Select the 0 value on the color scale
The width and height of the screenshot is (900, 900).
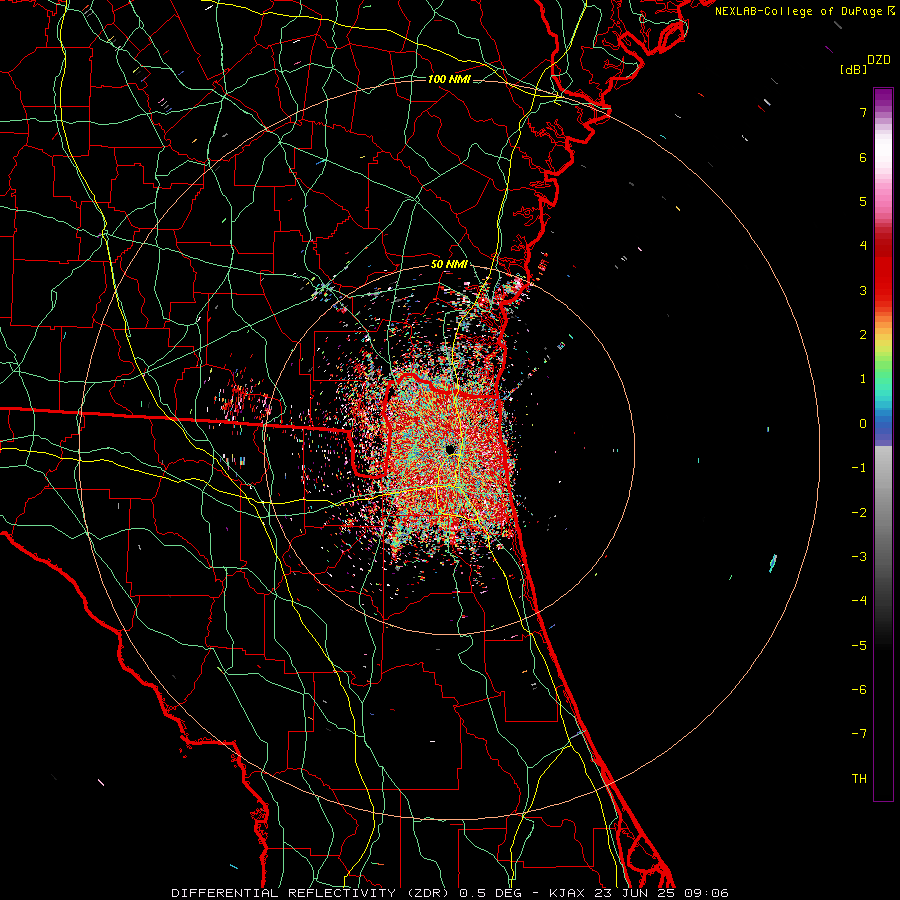(863, 424)
